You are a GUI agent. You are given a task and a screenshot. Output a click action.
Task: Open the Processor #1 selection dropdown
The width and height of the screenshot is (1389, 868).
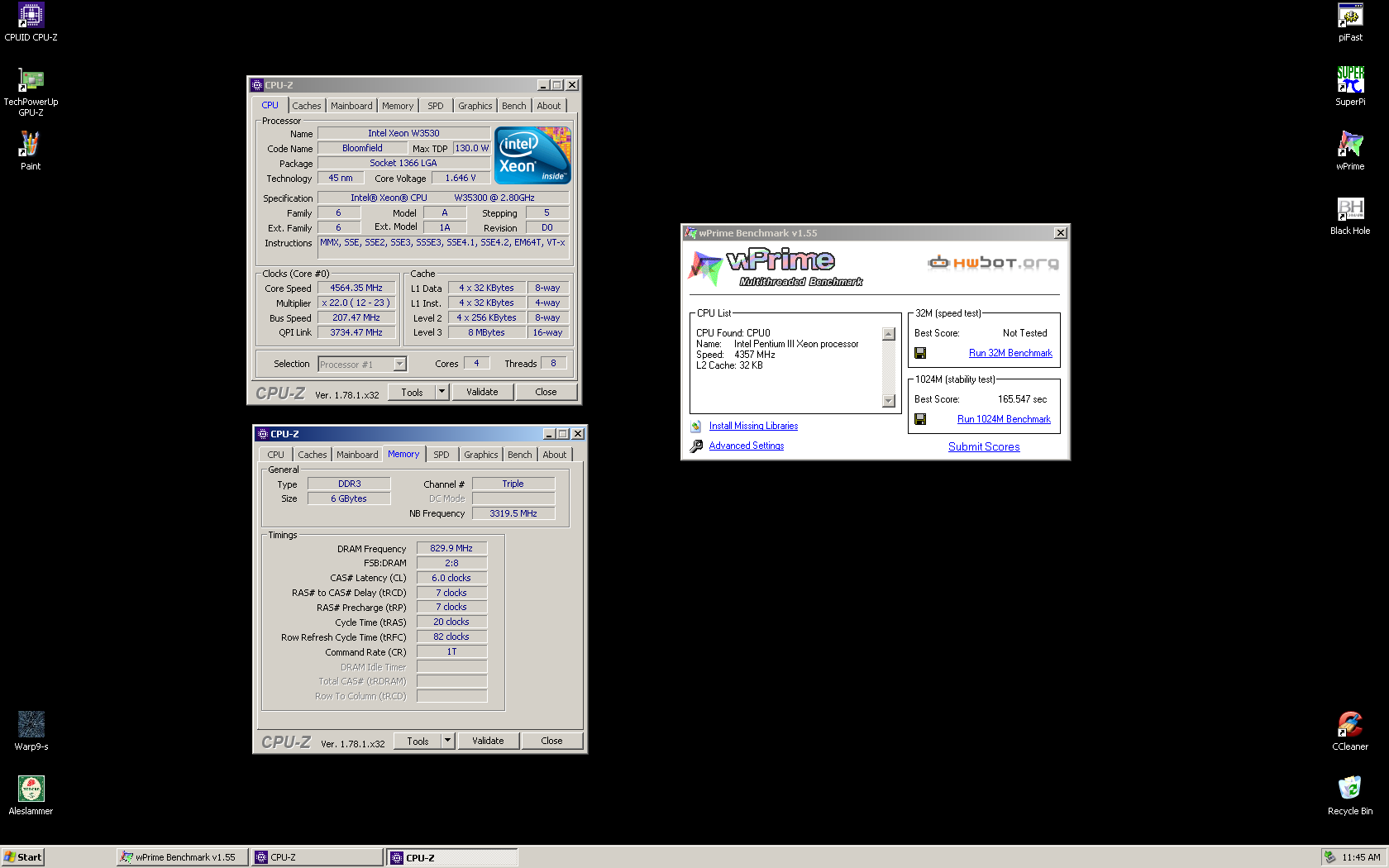[x=399, y=364]
